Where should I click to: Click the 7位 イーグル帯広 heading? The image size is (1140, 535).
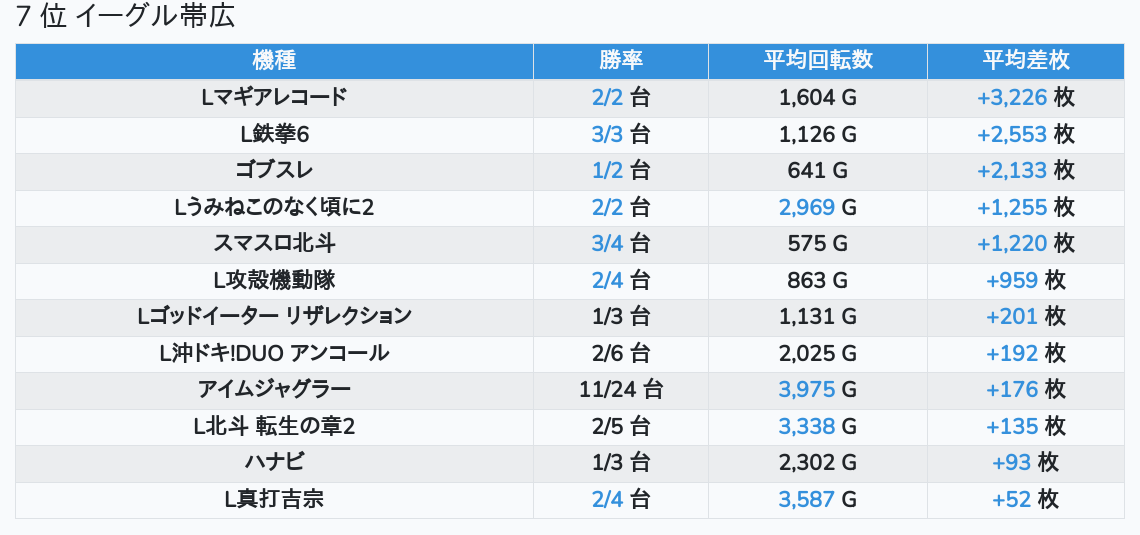(125, 17)
